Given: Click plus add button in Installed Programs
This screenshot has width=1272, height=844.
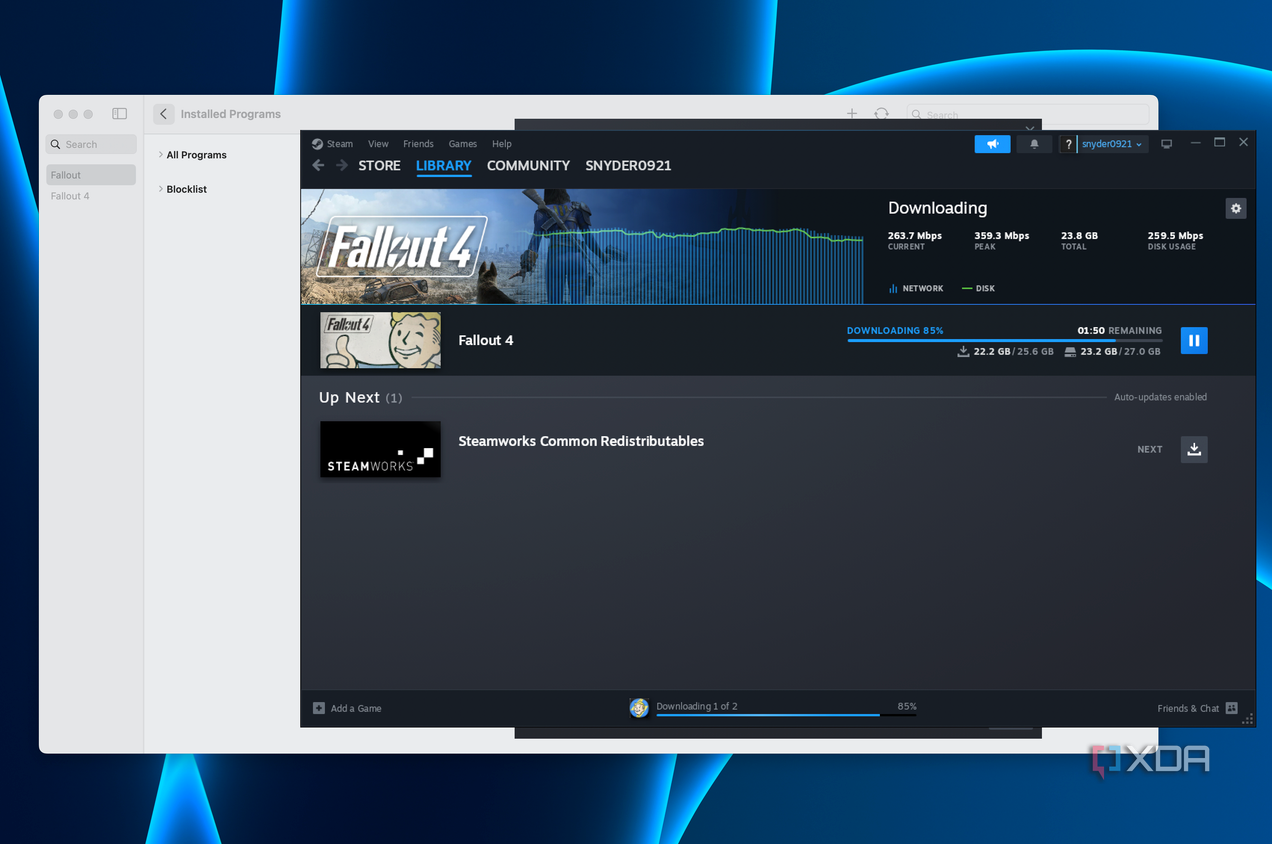Looking at the screenshot, I should click(x=852, y=114).
